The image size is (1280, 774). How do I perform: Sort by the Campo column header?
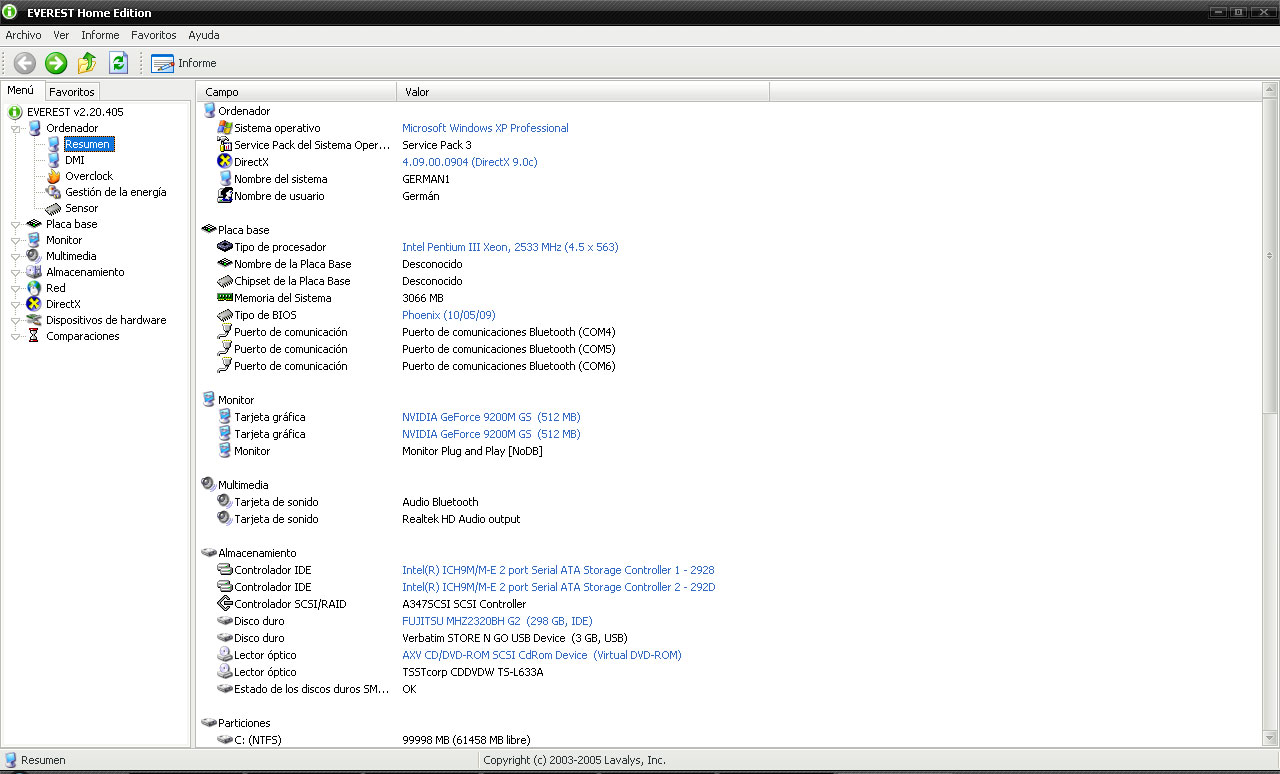tap(297, 92)
